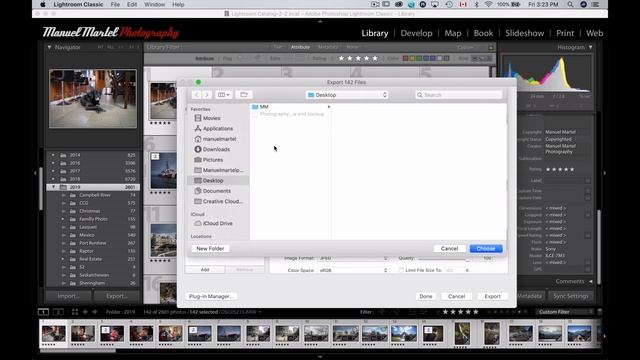Switch to the Slideshow module
640x360 pixels.
click(x=524, y=33)
